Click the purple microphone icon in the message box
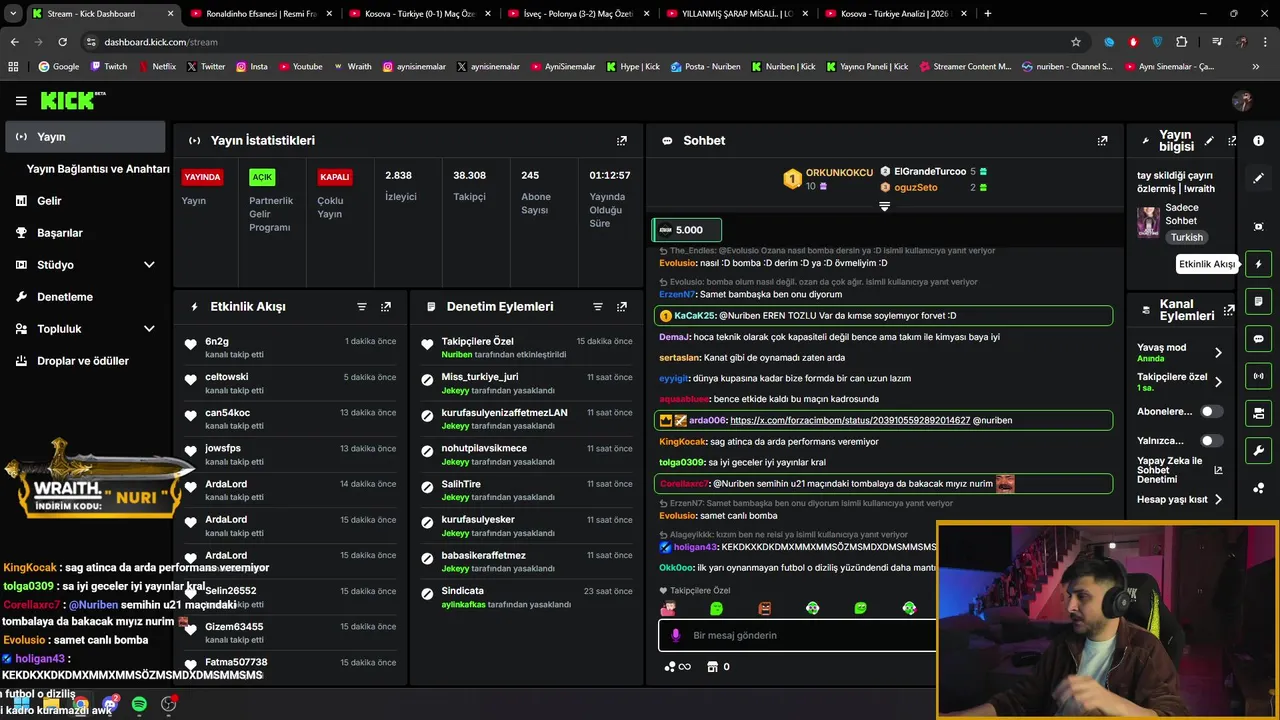This screenshot has width=1280, height=720. 676,635
